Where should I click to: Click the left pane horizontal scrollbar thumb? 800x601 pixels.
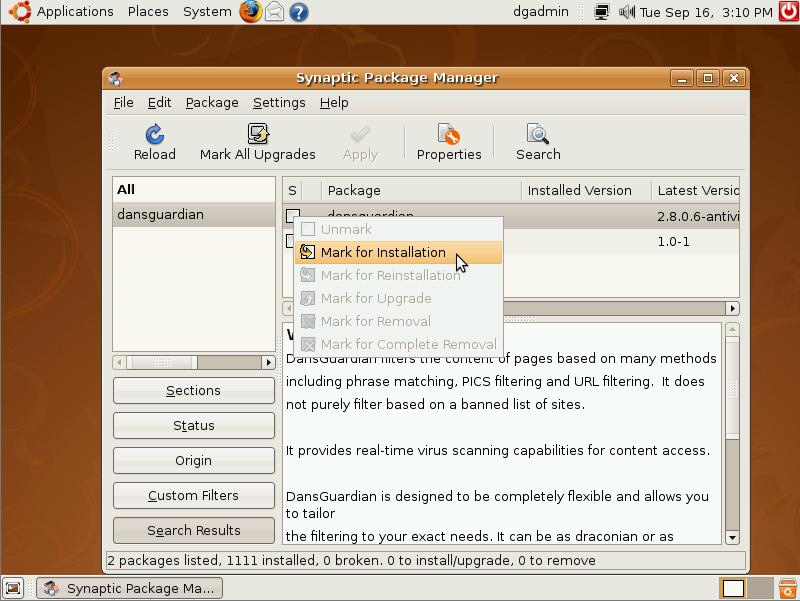162,362
